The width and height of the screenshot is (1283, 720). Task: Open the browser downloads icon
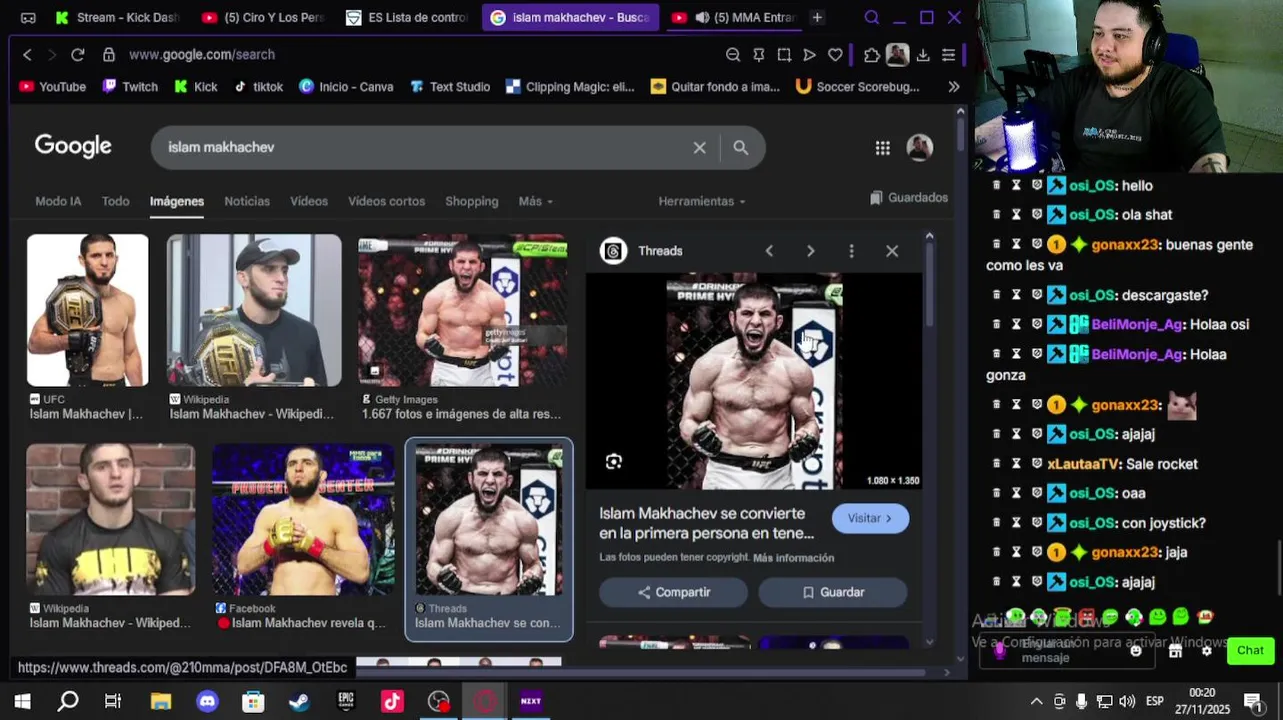[x=922, y=55]
